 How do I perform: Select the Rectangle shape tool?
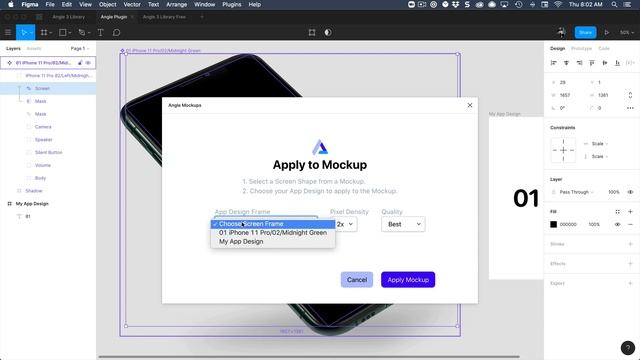point(62,32)
